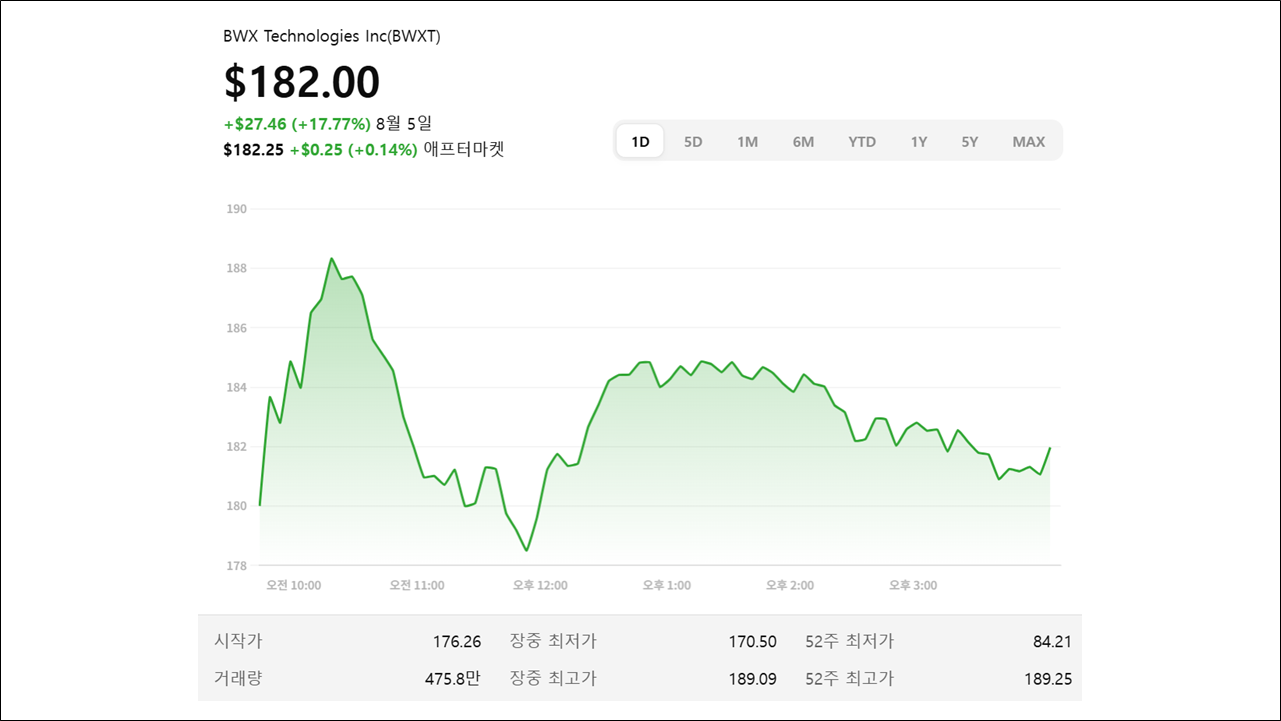Click the 186 y-axis label
This screenshot has width=1281, height=721.
tap(236, 328)
